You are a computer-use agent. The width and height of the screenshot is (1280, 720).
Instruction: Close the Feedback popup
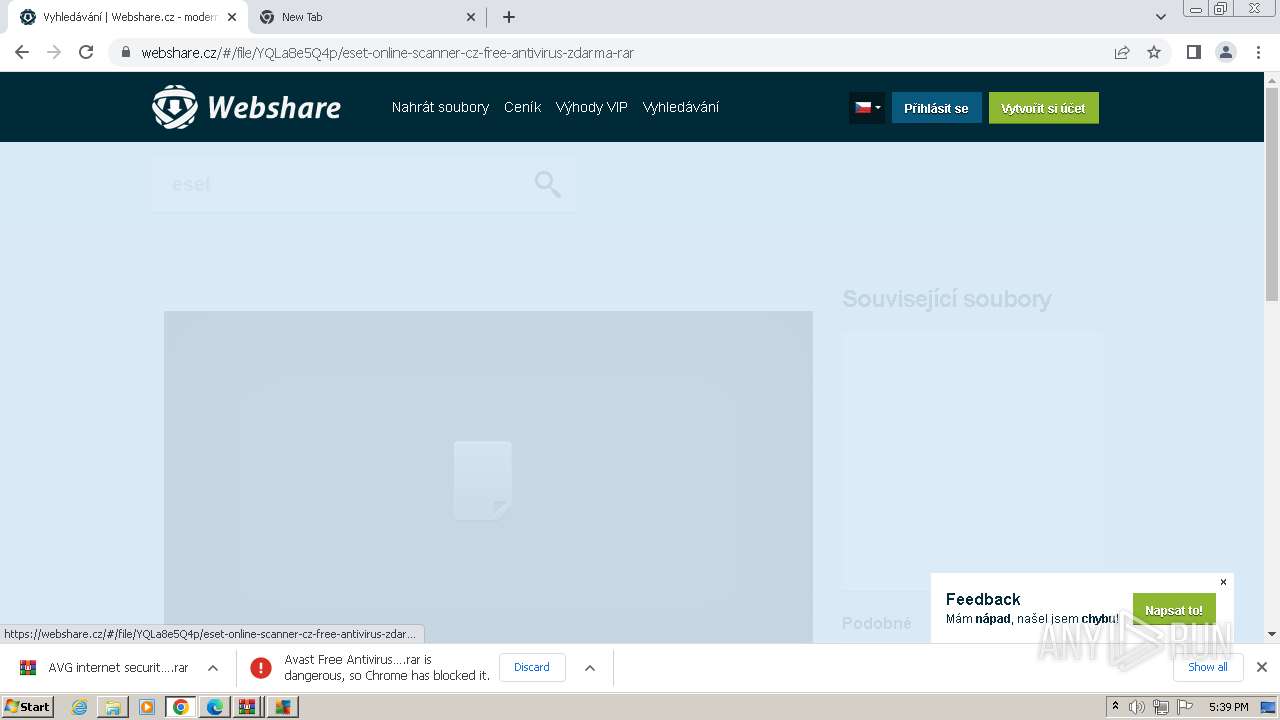[1223, 582]
